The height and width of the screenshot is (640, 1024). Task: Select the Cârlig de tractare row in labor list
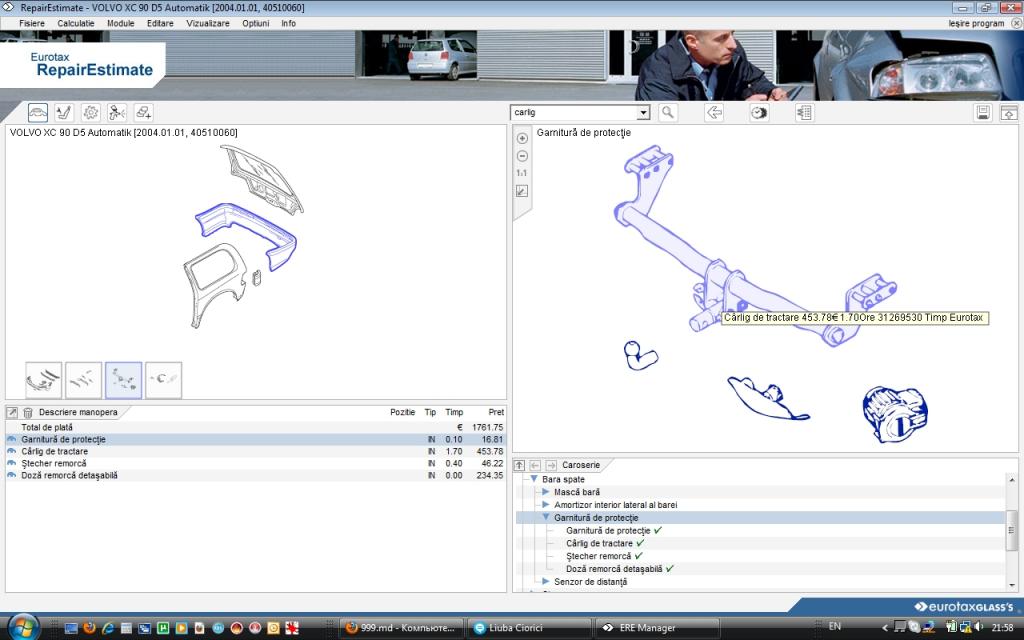[255, 451]
